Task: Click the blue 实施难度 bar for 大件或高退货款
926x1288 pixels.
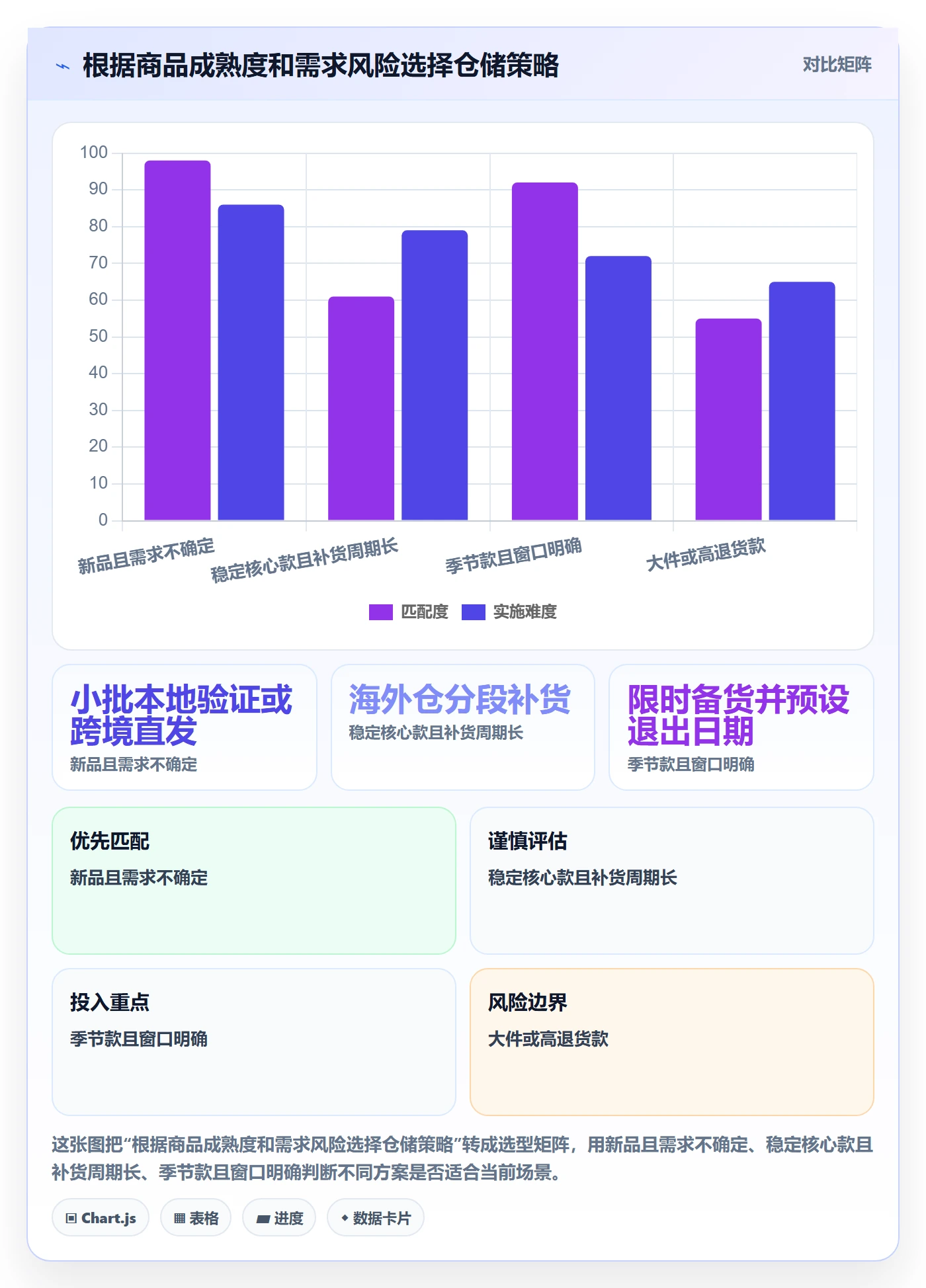Action: tap(802, 401)
